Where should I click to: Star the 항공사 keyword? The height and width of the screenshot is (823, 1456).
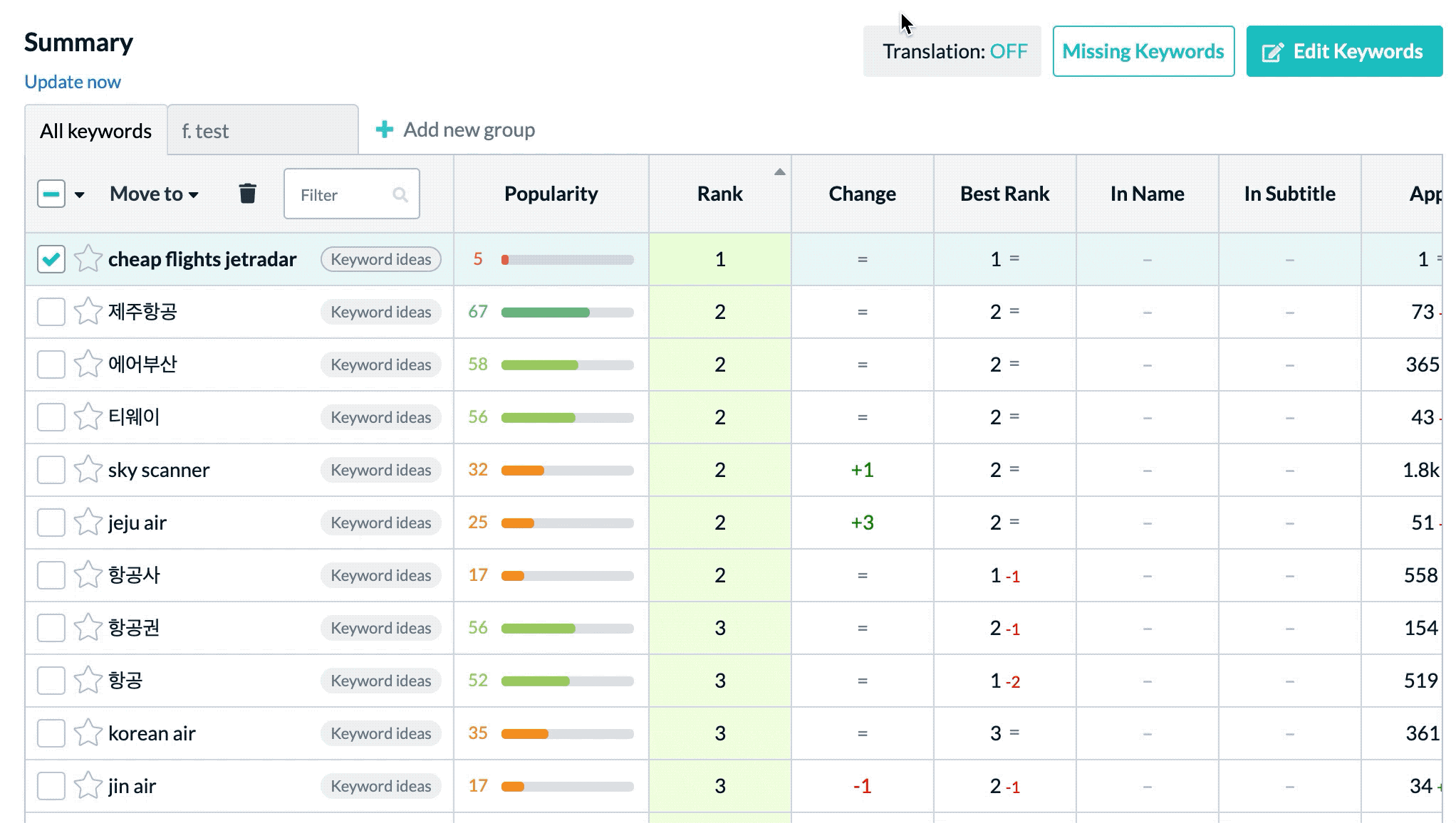pos(88,575)
